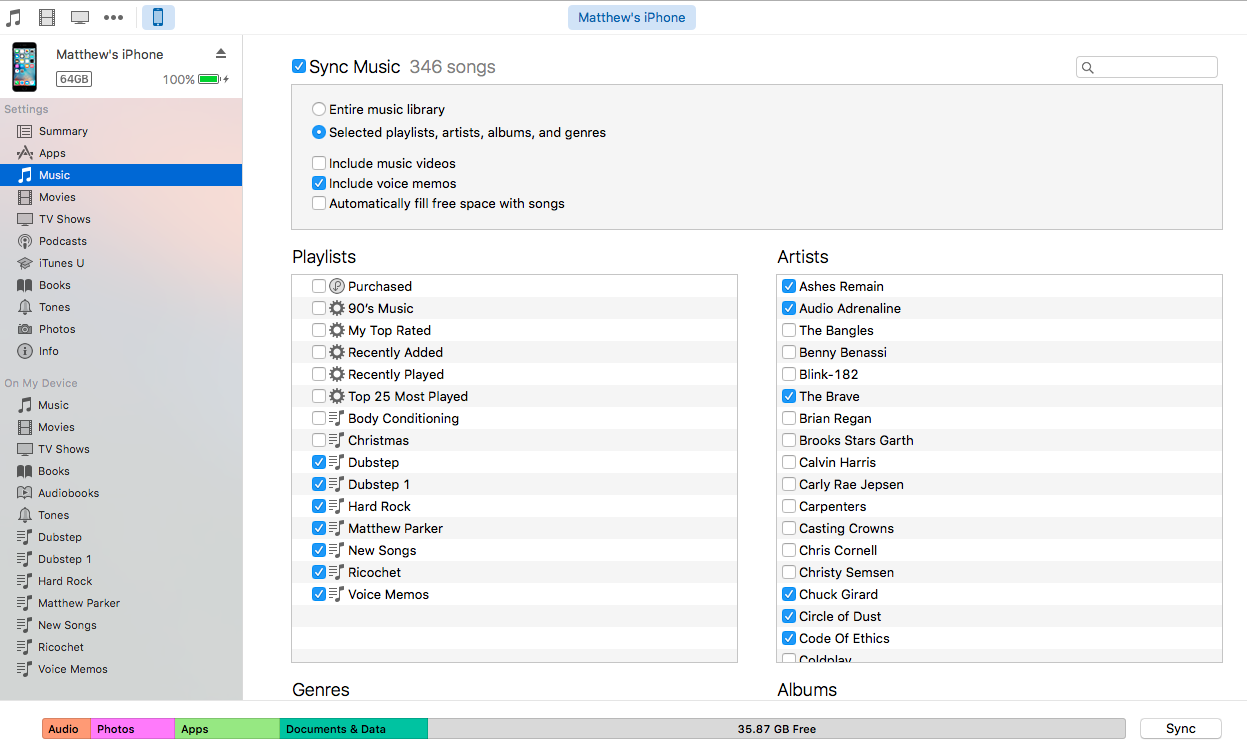Uncheck the New Songs playlist checkbox

pos(319,550)
